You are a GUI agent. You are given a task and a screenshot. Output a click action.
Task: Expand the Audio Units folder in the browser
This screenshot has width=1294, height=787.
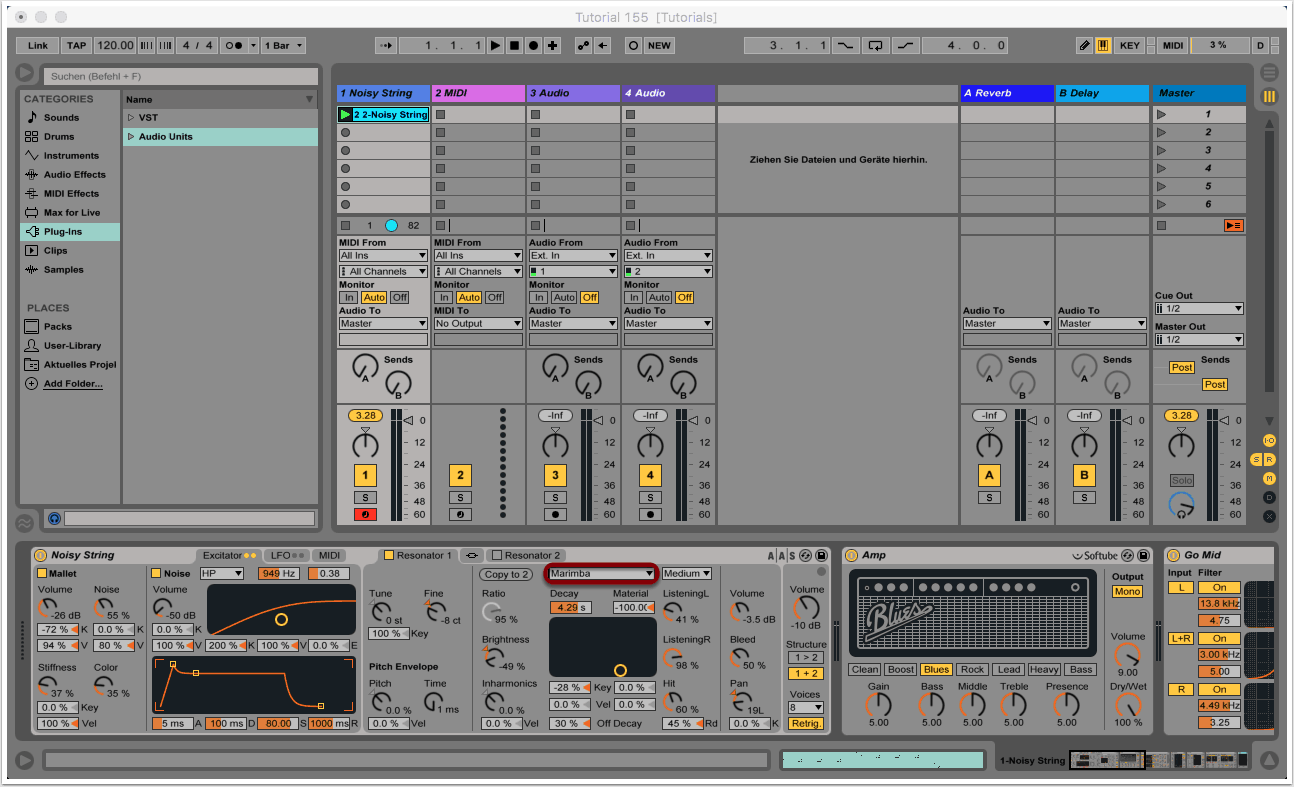point(131,137)
